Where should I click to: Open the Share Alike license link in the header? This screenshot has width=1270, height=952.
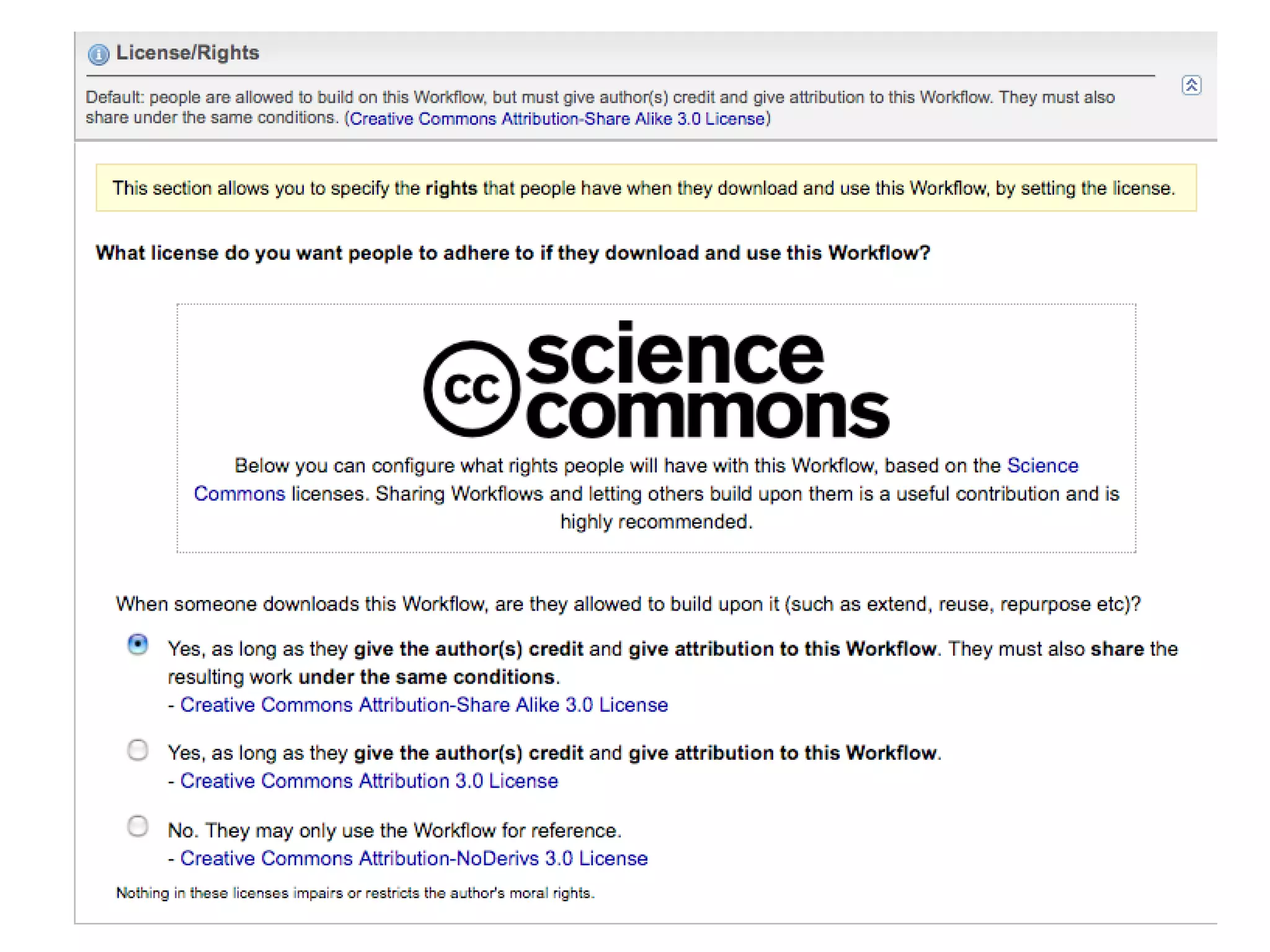pos(557,118)
